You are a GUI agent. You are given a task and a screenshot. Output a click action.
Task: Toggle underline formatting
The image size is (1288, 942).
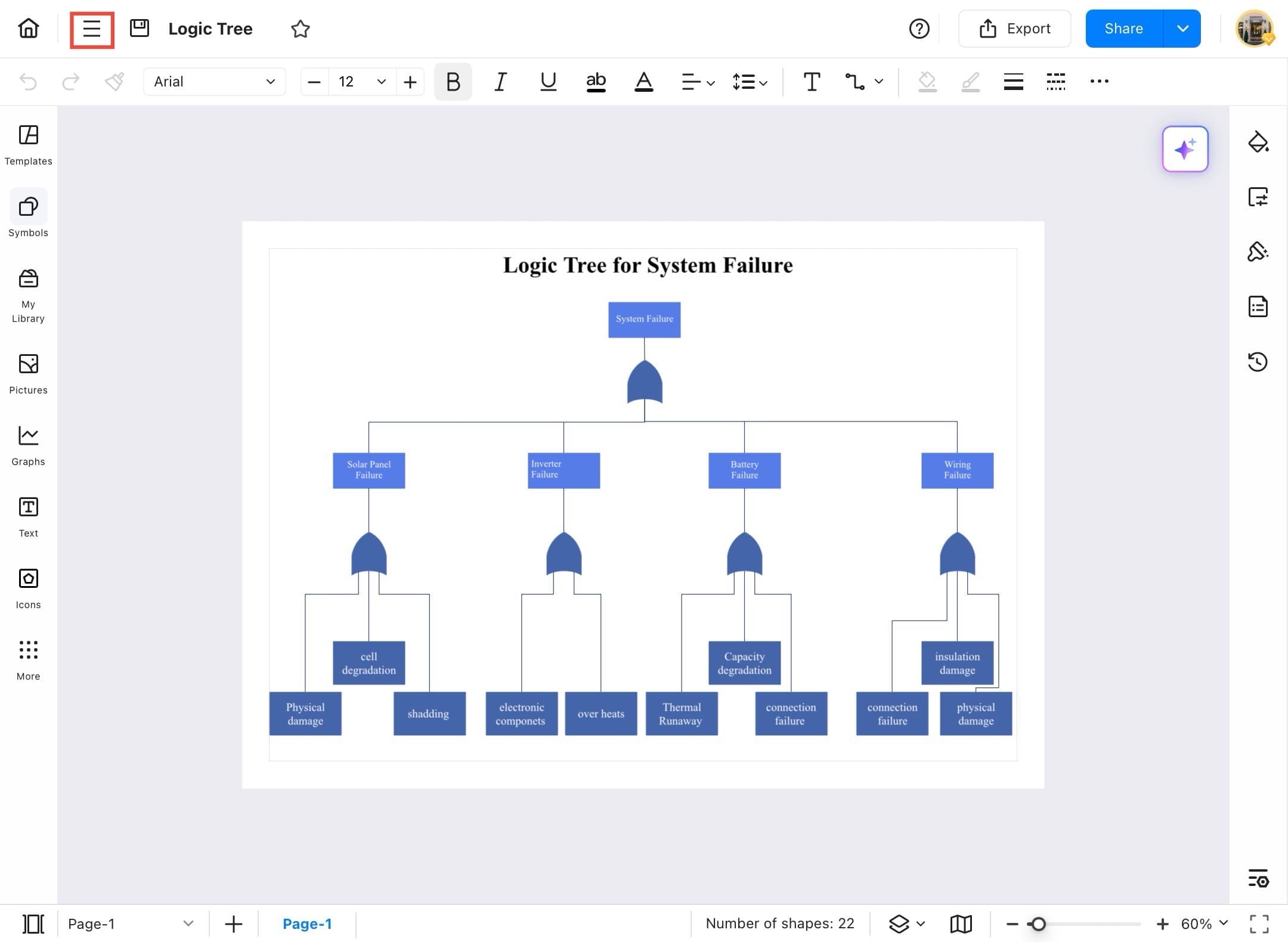[547, 82]
